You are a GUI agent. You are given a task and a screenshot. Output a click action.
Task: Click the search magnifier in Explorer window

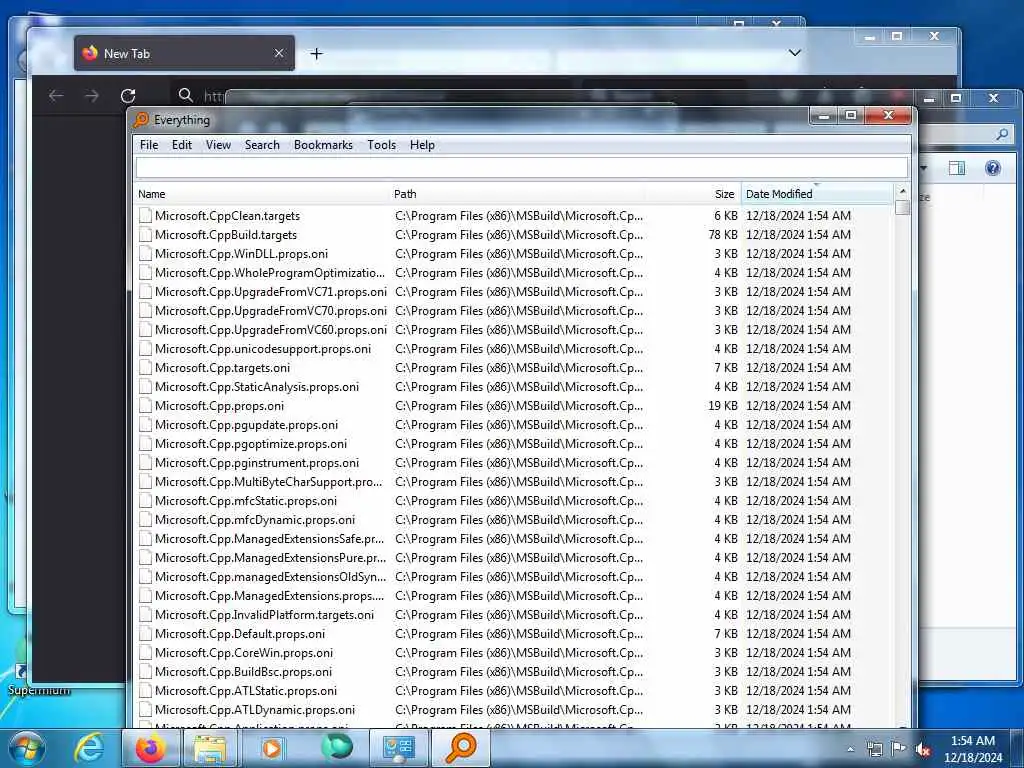click(x=1002, y=135)
